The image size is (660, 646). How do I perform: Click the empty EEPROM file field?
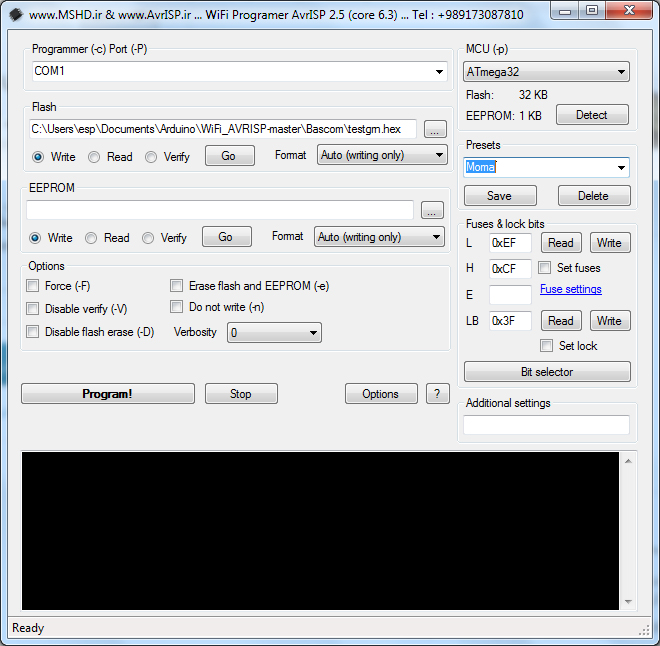pyautogui.click(x=220, y=210)
